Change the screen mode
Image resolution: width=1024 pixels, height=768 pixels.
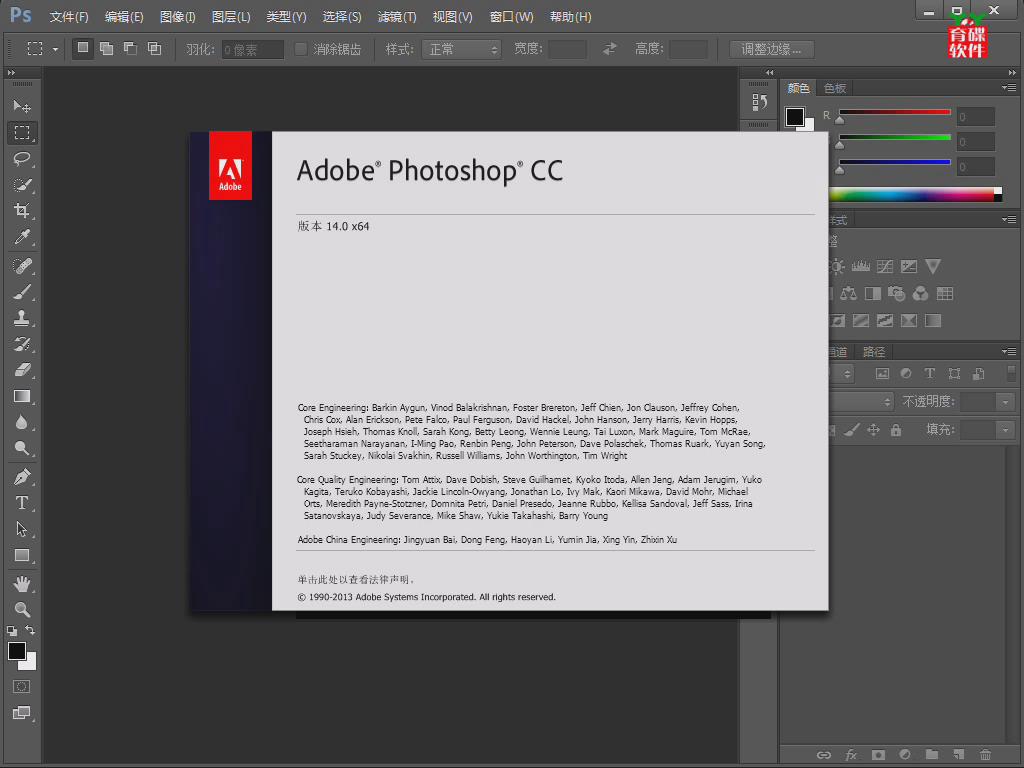coord(22,713)
